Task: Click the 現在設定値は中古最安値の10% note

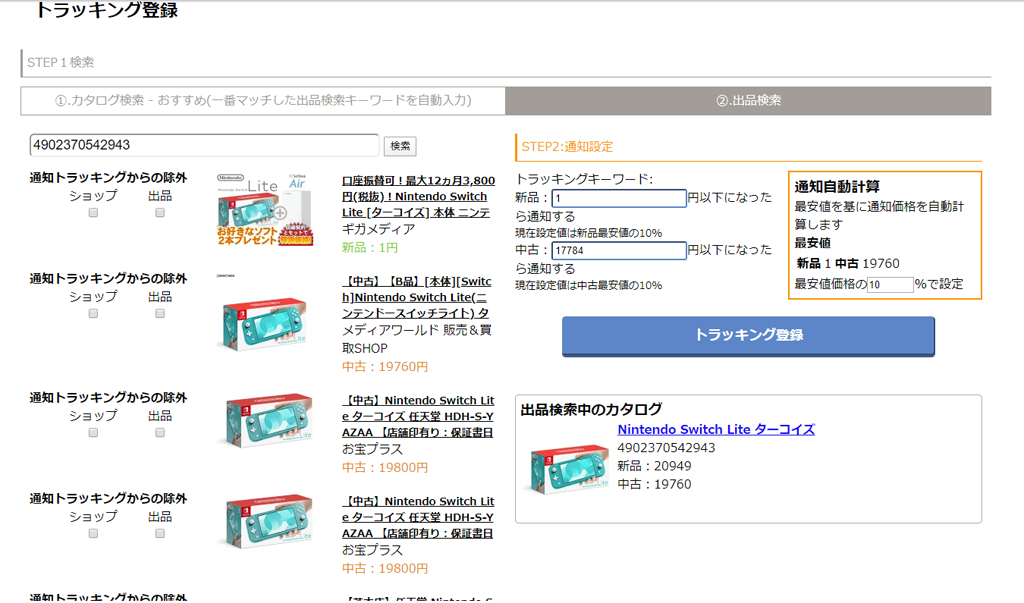Action: pos(588,285)
